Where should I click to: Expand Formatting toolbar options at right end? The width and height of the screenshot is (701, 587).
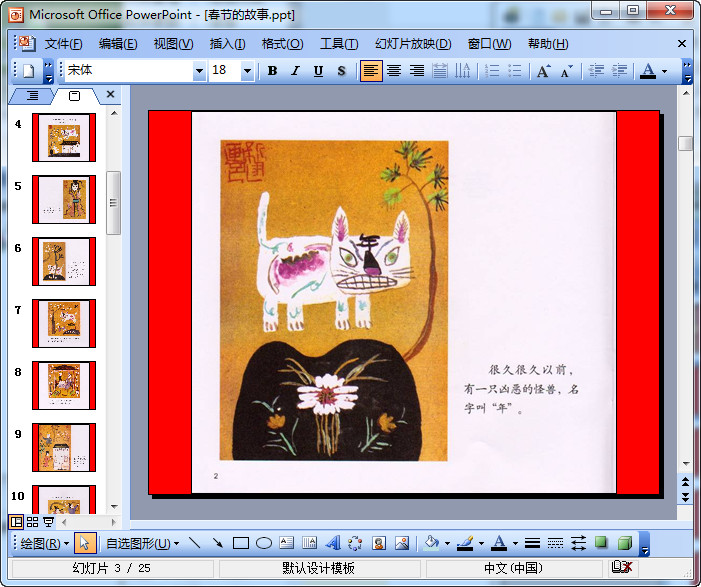point(687,72)
